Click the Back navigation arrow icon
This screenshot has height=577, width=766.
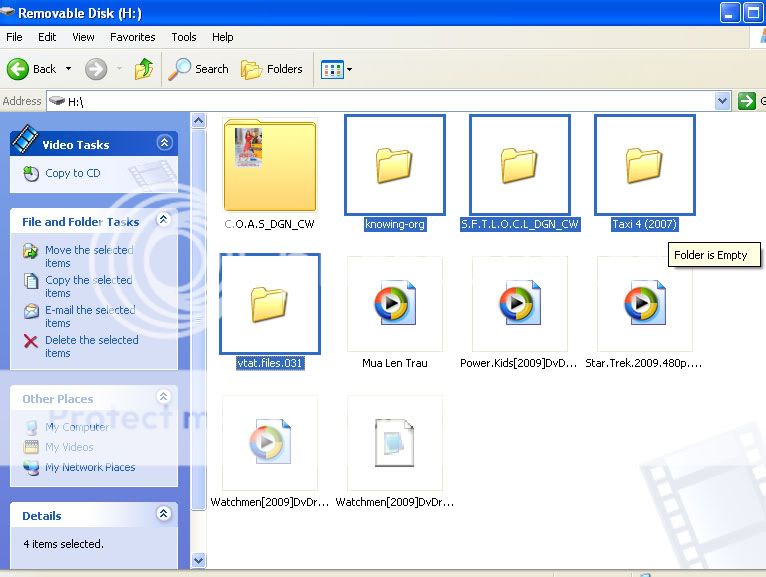pos(18,69)
